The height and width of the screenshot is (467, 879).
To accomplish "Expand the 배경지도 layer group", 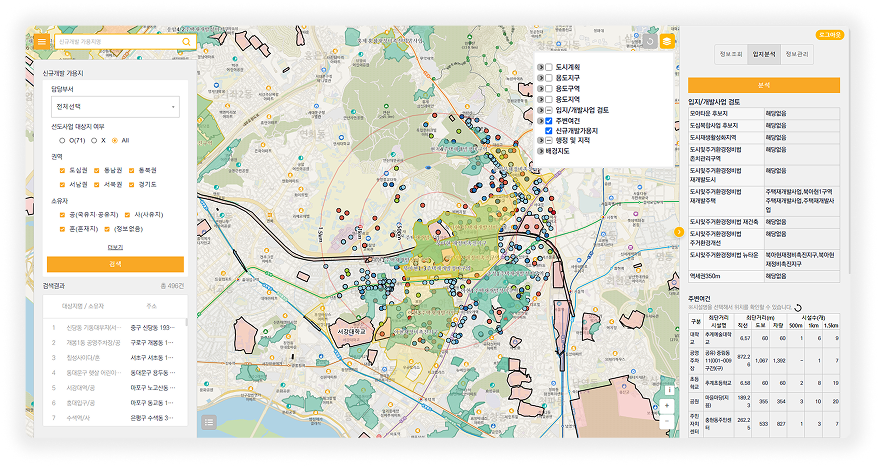I will [540, 152].
